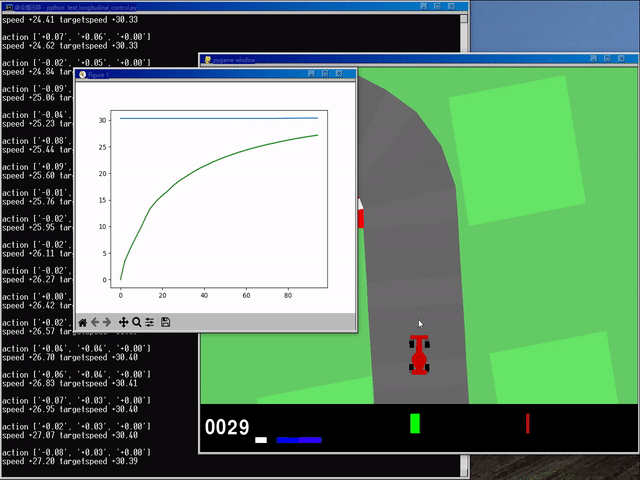Click the Save figure floppy icon
Viewport: 640px width, 480px height.
(x=165, y=322)
